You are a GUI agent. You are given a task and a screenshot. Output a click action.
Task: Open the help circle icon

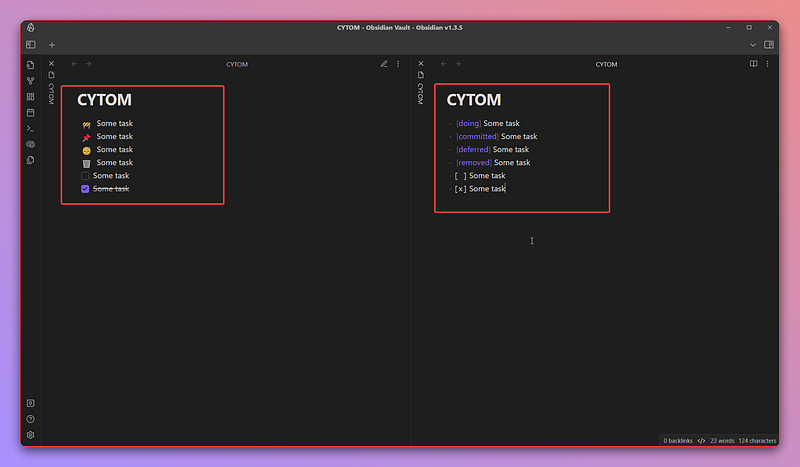(x=31, y=419)
